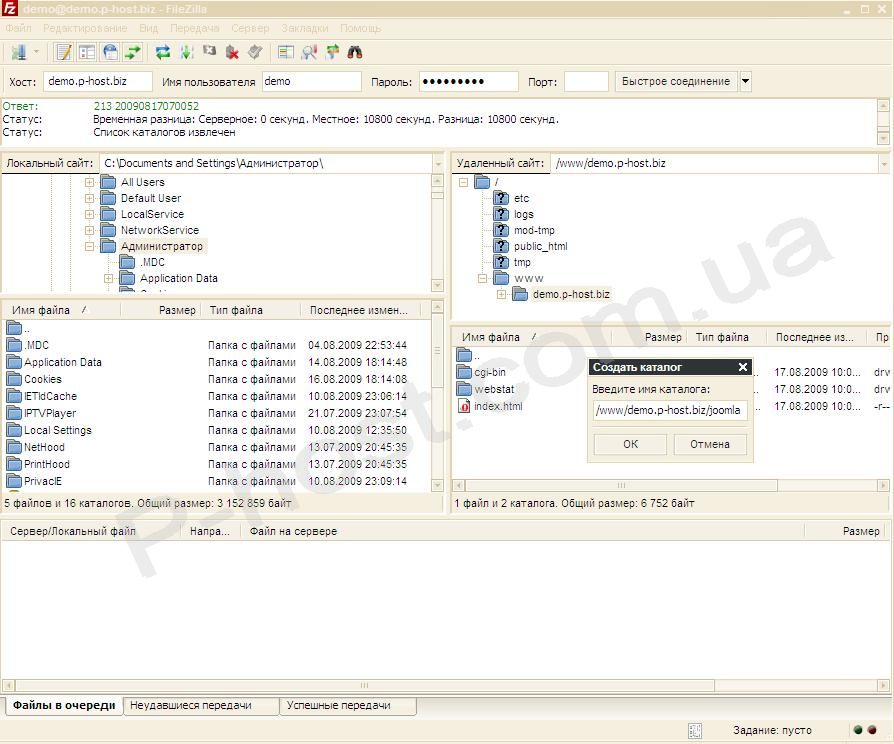Collapse the Администратор tree node
Viewport: 894px width, 744px height.
pos(90,246)
